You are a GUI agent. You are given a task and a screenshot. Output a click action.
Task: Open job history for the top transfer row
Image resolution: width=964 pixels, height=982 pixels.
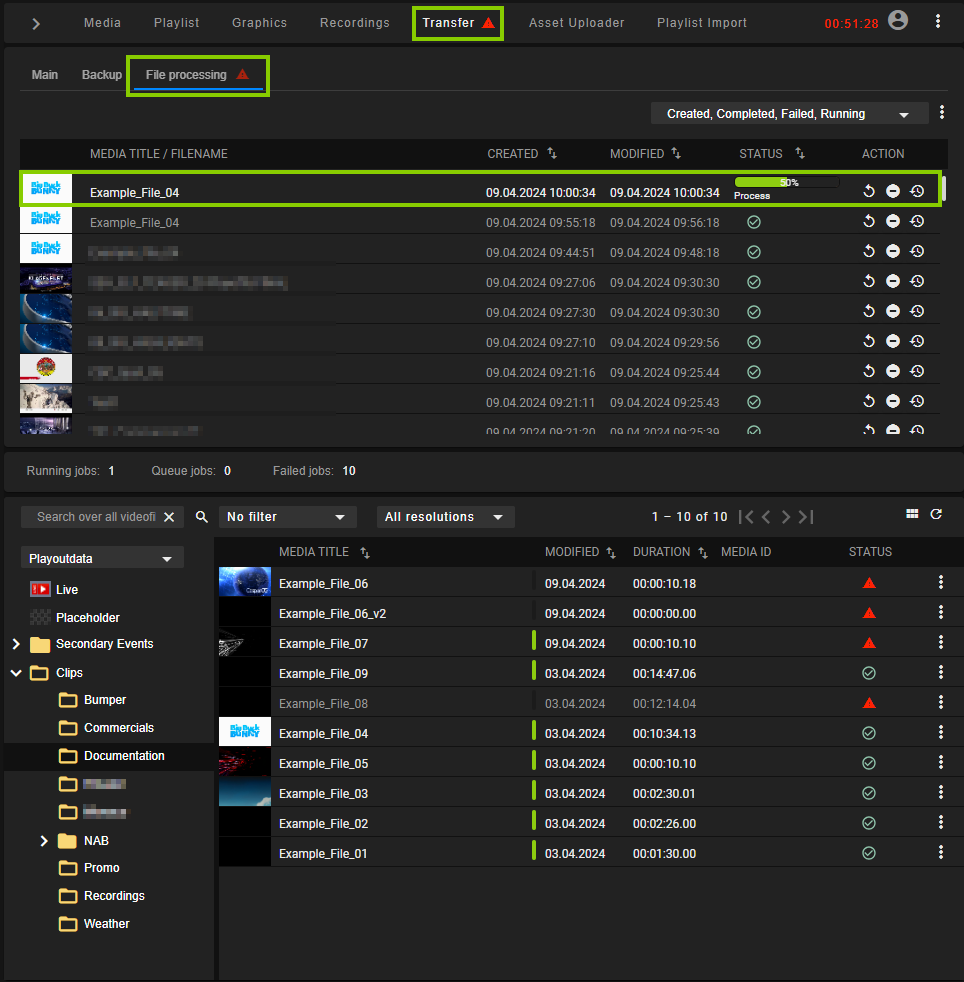point(917,190)
